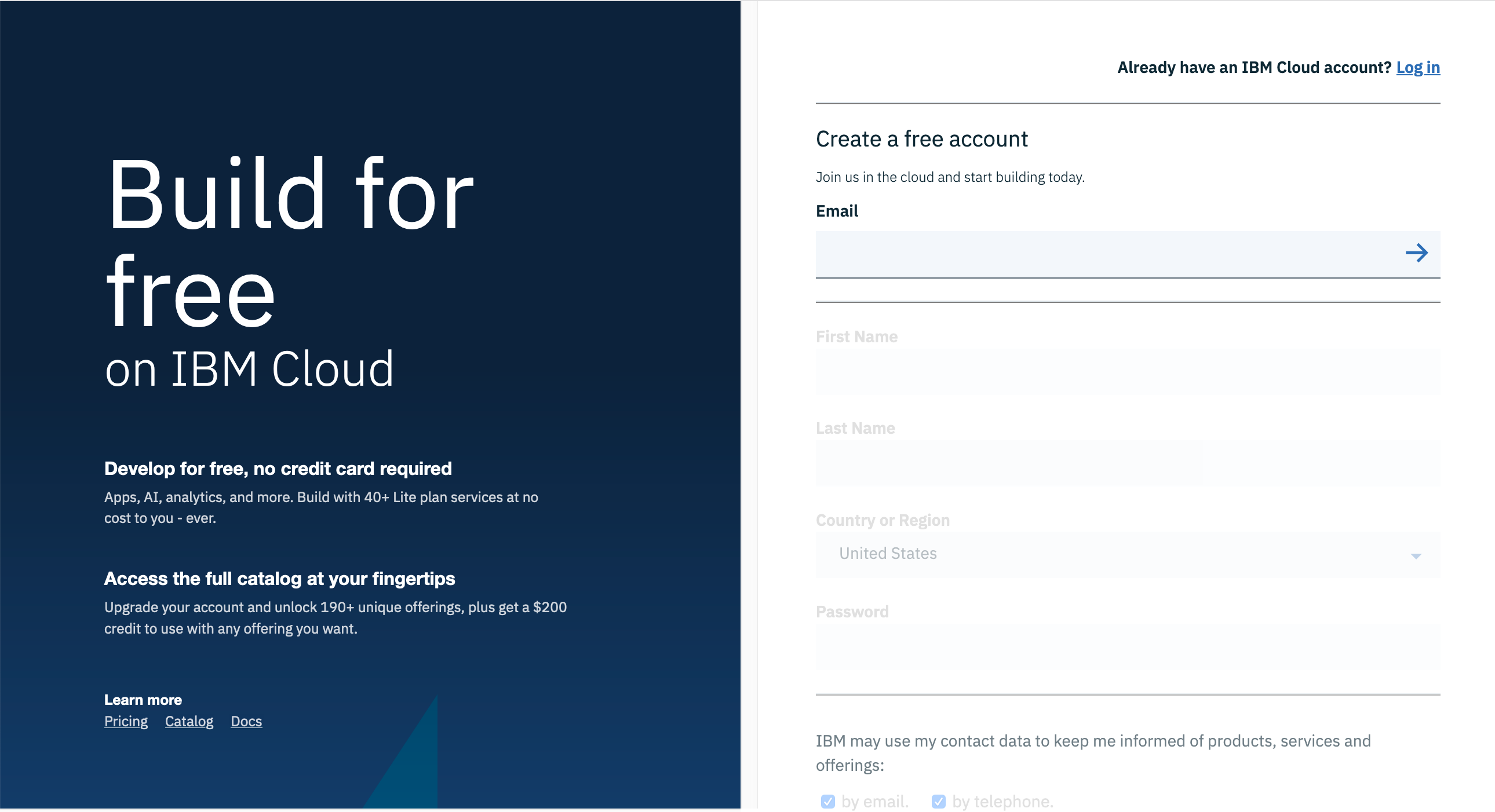Viewport: 1495px width, 812px height.
Task: Open the Pricing link
Action: click(x=126, y=722)
